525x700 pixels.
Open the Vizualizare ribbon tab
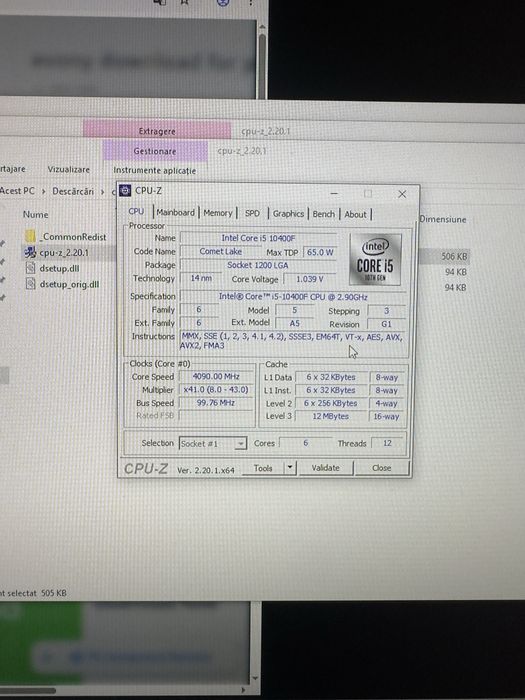[69, 170]
